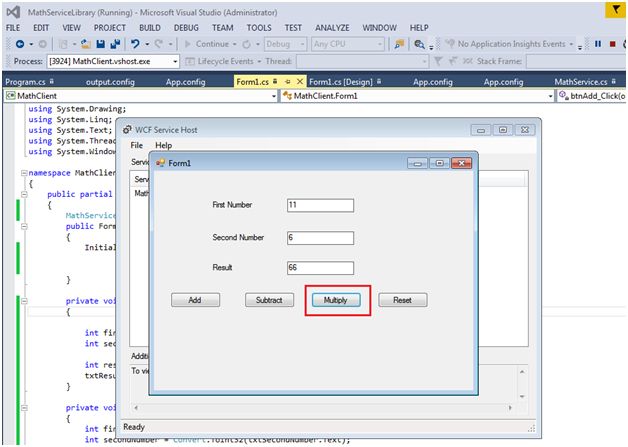Click the Break All pause icon
This screenshot has width=628, height=447.
point(598,44)
